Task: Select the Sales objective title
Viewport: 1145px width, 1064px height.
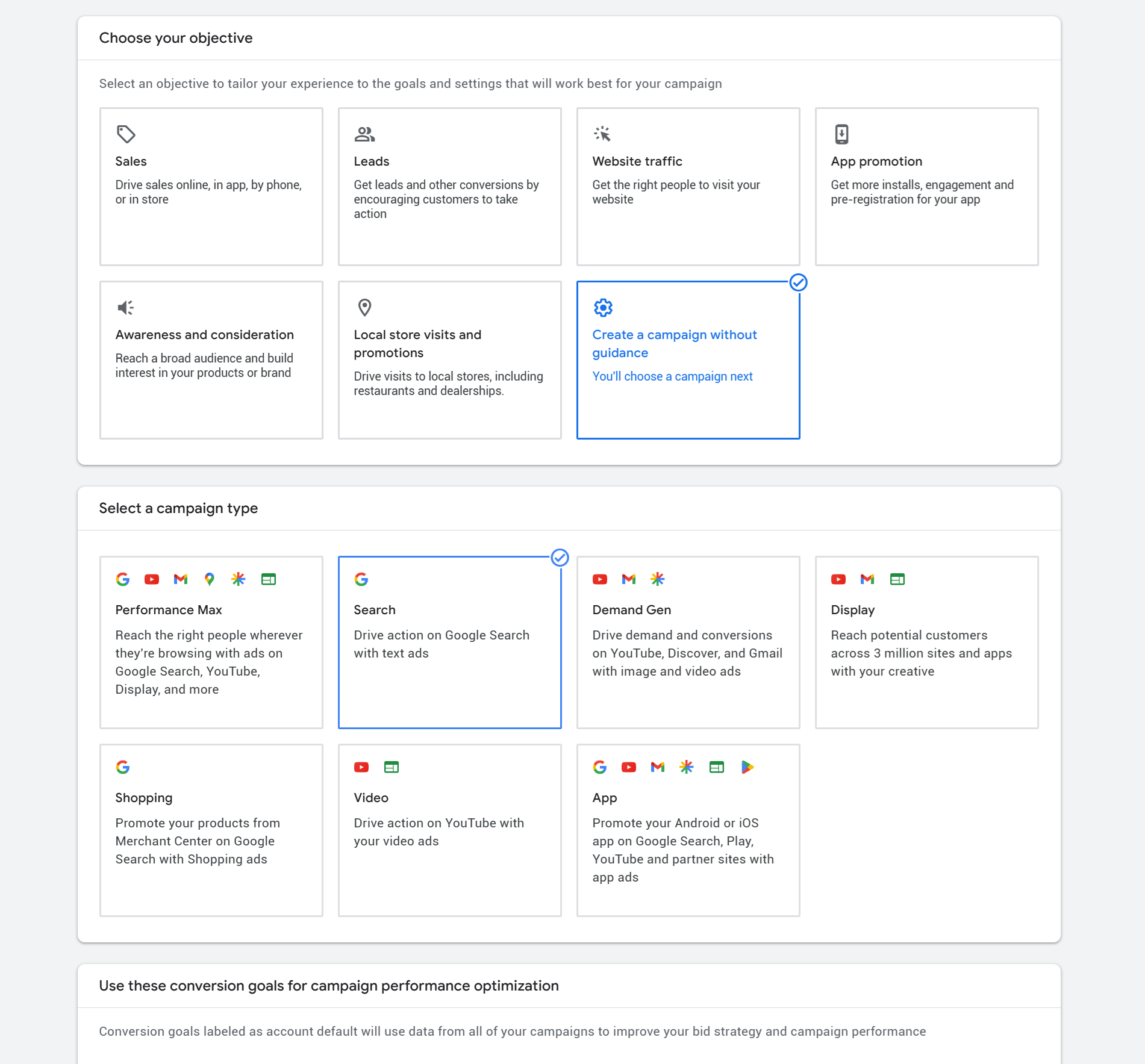Action: click(x=131, y=161)
